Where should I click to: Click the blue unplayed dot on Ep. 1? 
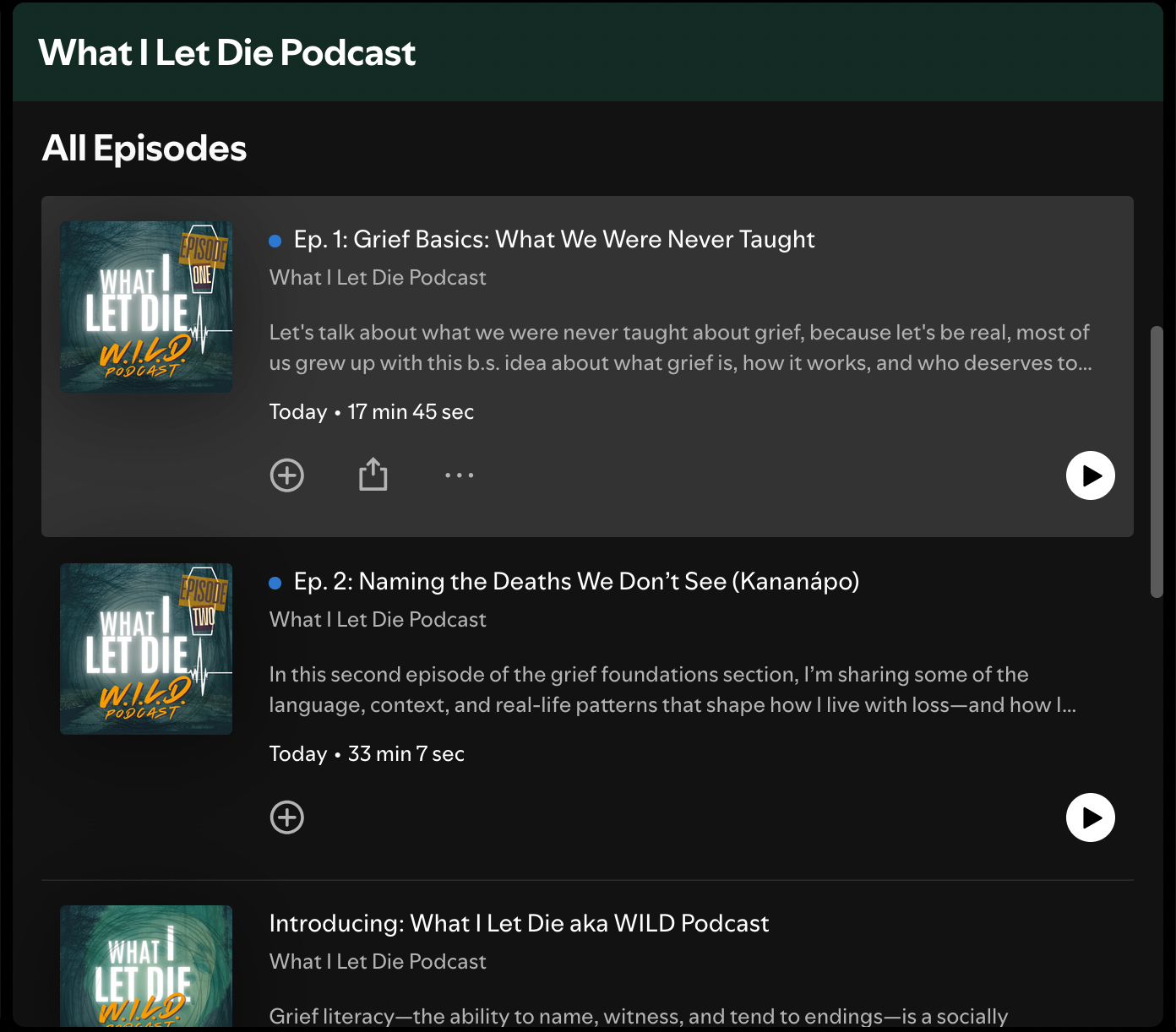click(275, 242)
